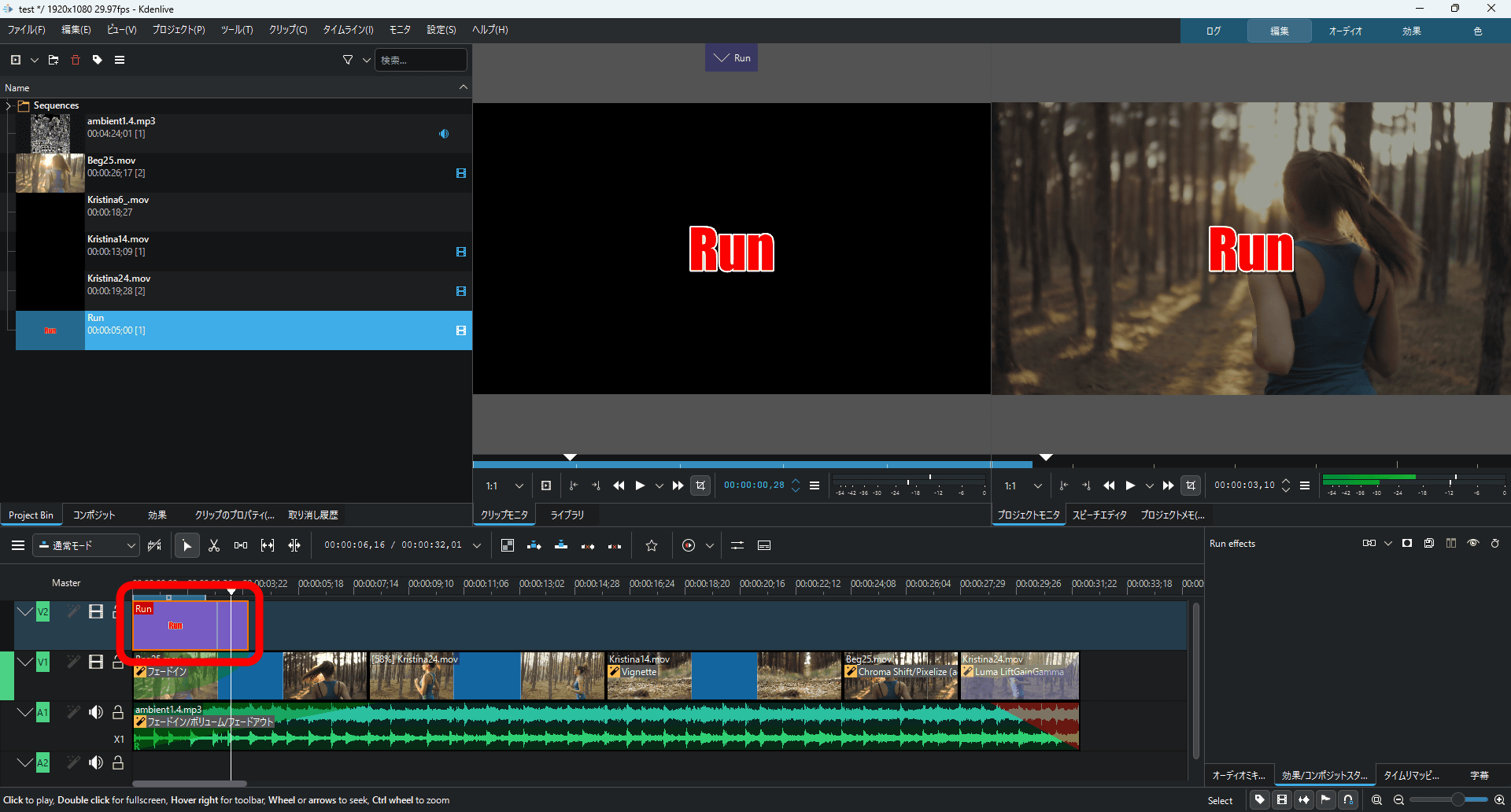Play the project monitor
Viewport: 1511px width, 812px height.
(1130, 485)
